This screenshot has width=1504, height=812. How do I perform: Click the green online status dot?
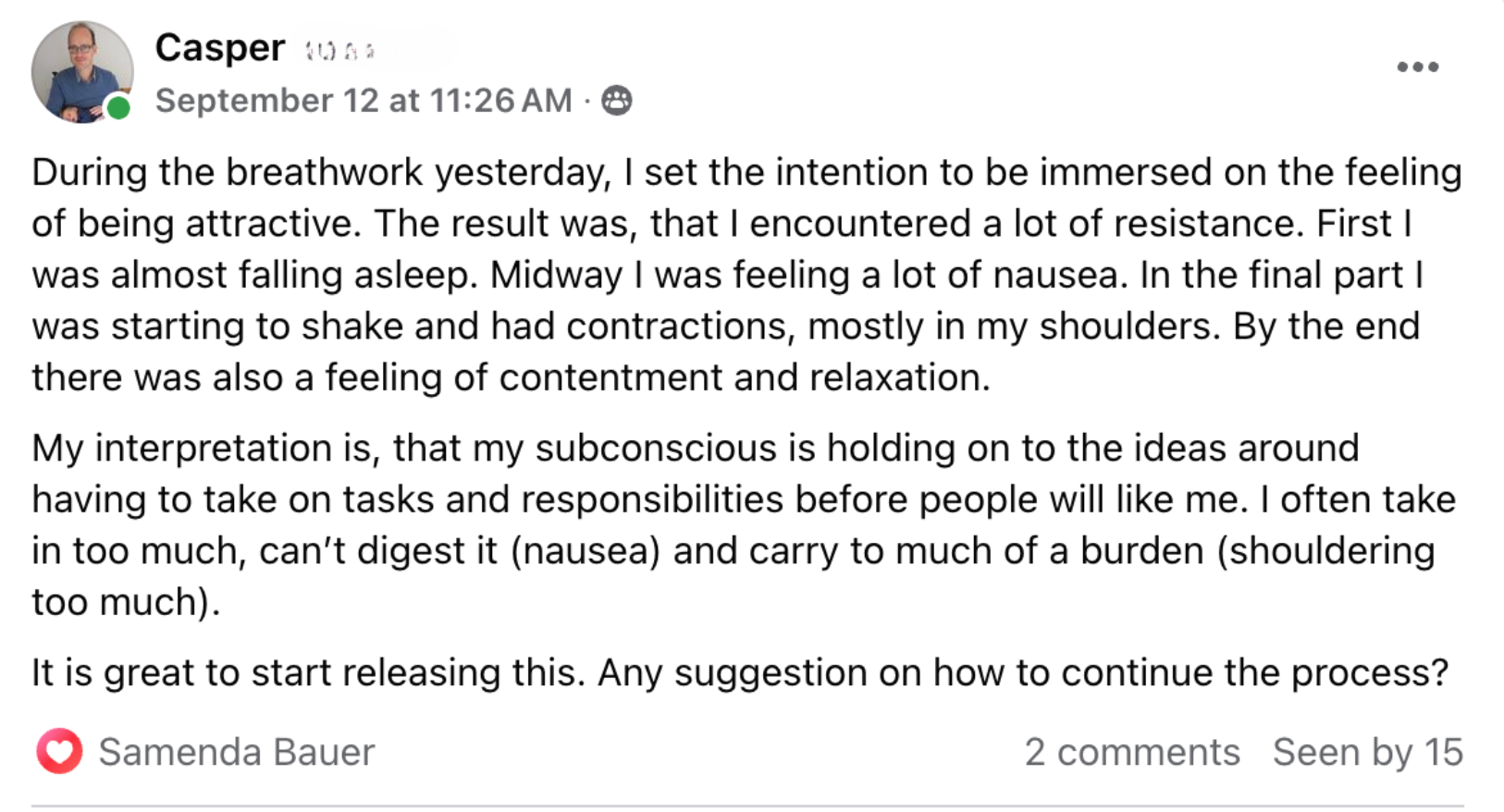point(118,108)
